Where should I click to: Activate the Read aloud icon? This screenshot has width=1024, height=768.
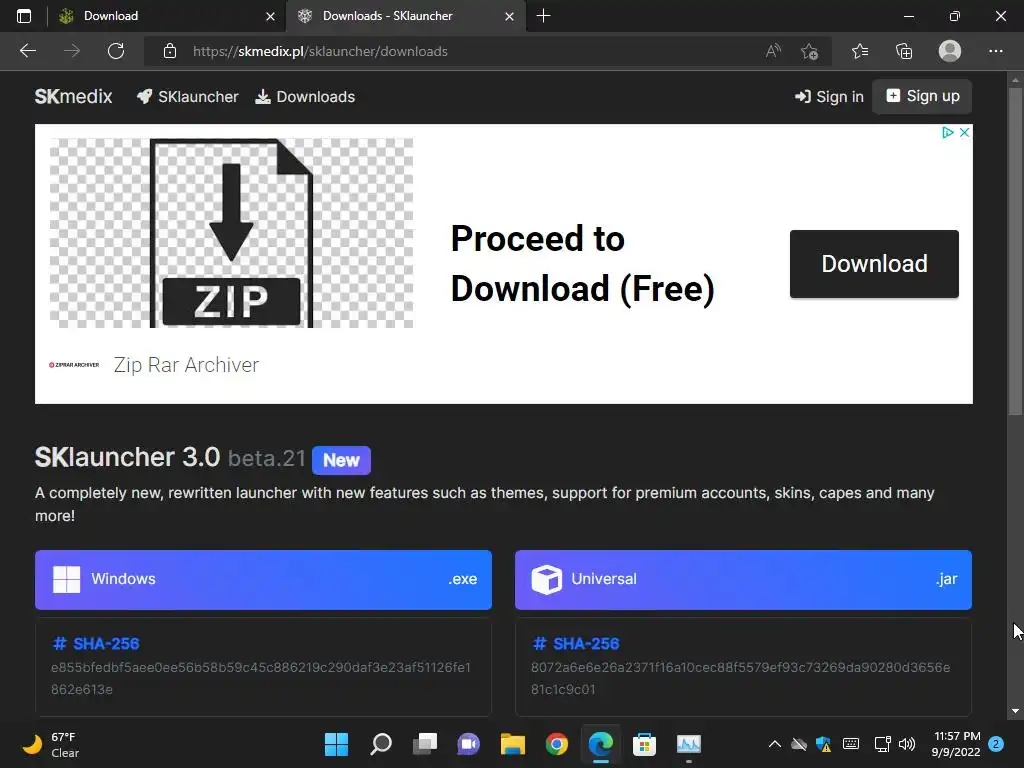[x=773, y=51]
